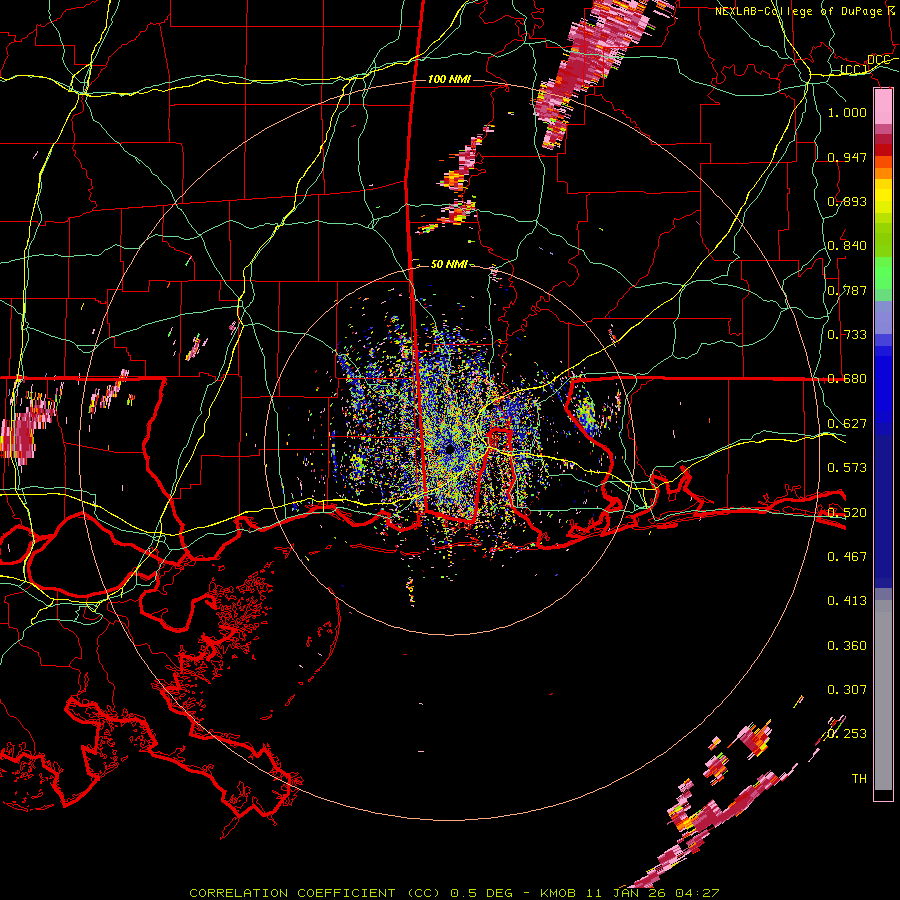
Task: Click the DCC label above the legend
Action: pyautogui.click(x=878, y=60)
